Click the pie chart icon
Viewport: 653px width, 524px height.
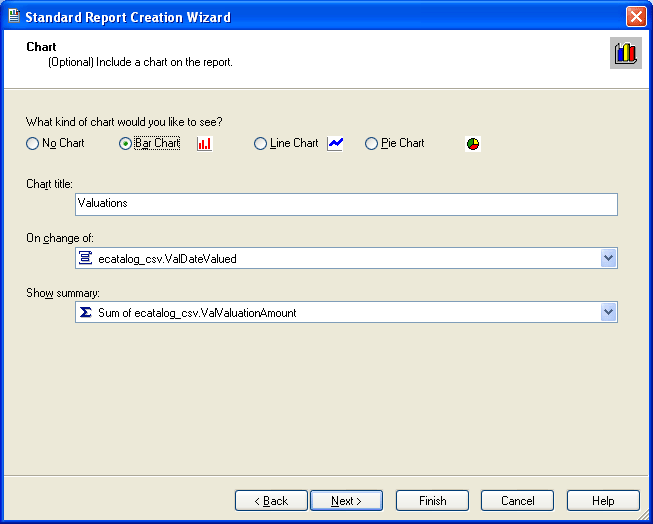(x=473, y=144)
